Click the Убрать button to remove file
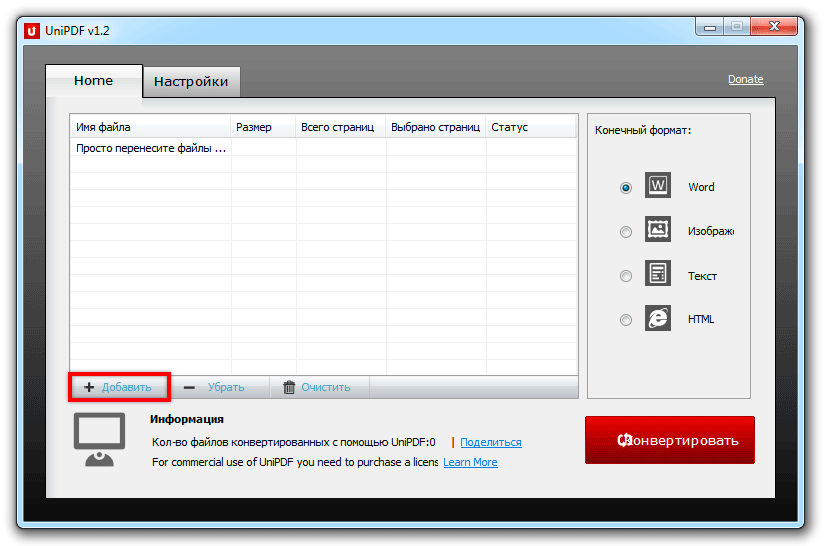This screenshot has width=824, height=546. pyautogui.click(x=220, y=387)
